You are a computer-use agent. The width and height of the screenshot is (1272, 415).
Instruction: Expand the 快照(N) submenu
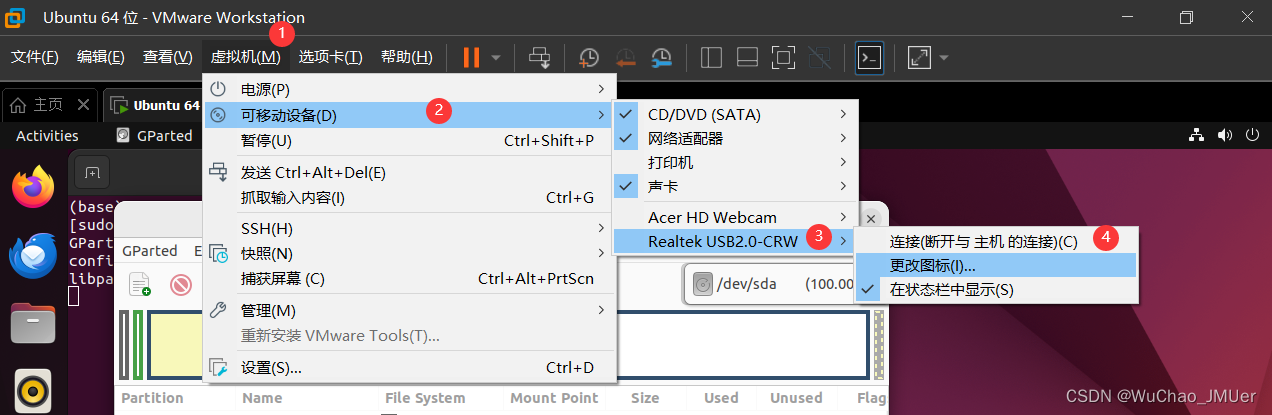[x=409, y=254]
